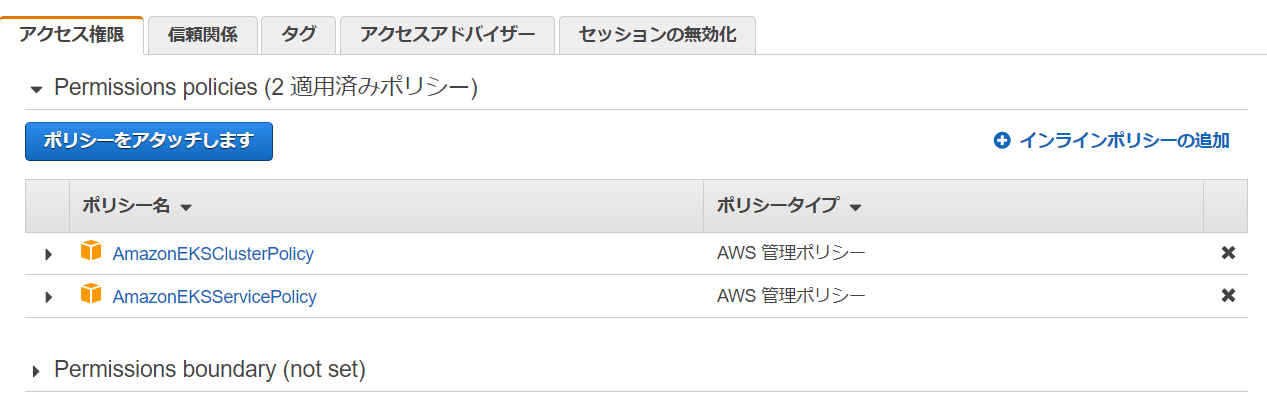The image size is (1267, 412).
Task: Click the AmazonEKSClusterPolicy orange box icon
Action: click(x=91, y=252)
